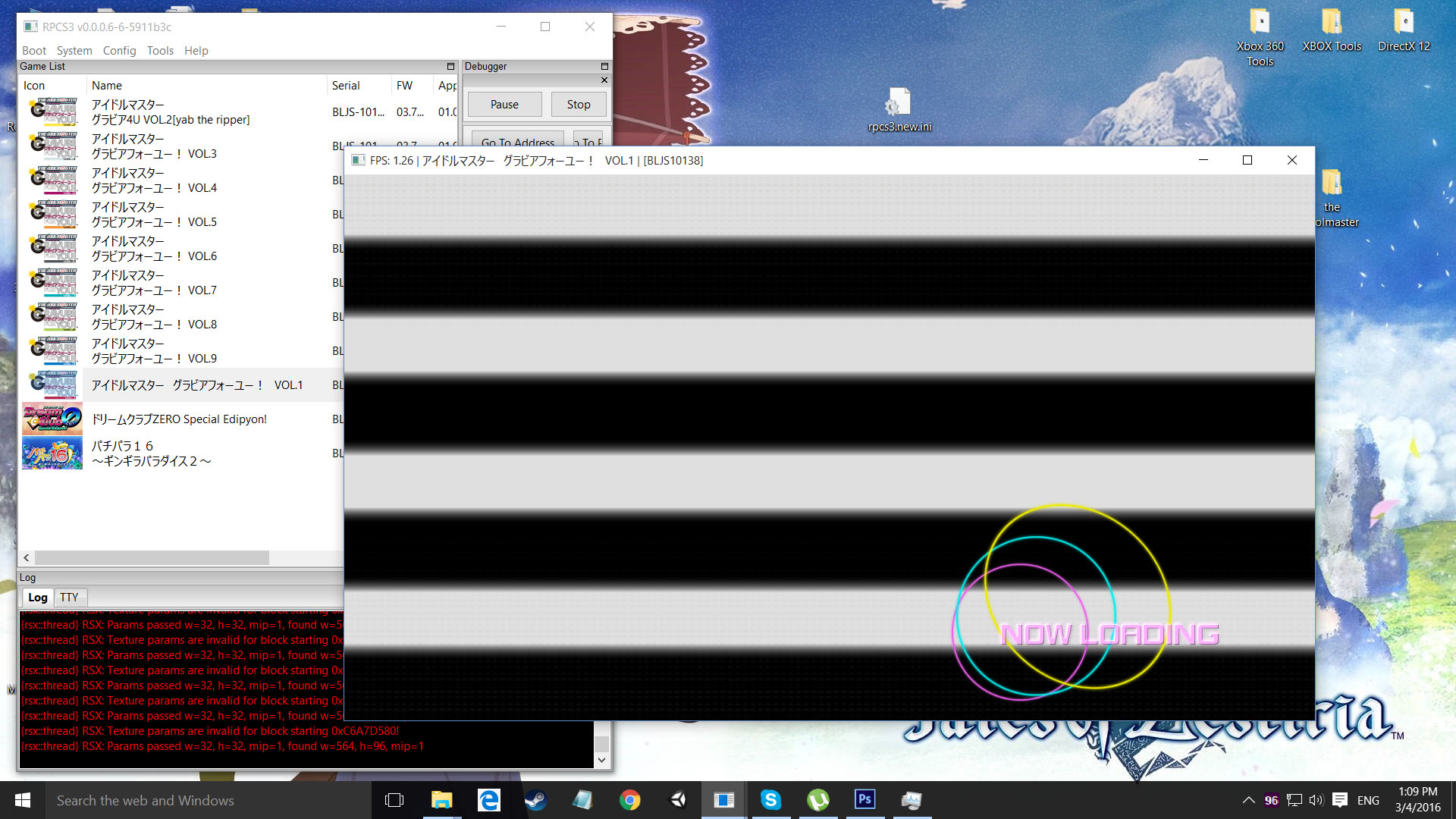Open the Config menu
The height and width of the screenshot is (819, 1456).
[x=119, y=50]
